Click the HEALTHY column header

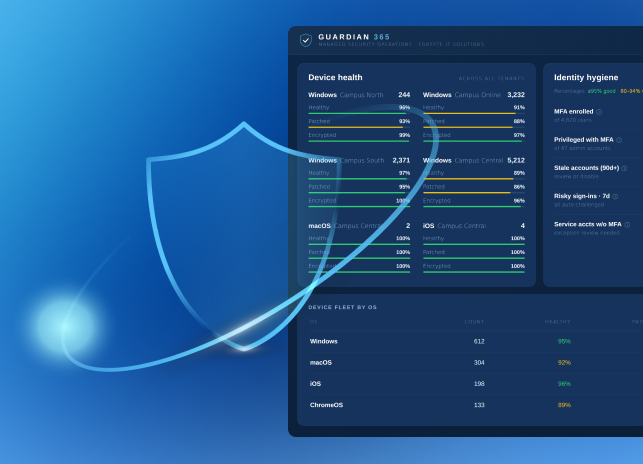coord(557,322)
